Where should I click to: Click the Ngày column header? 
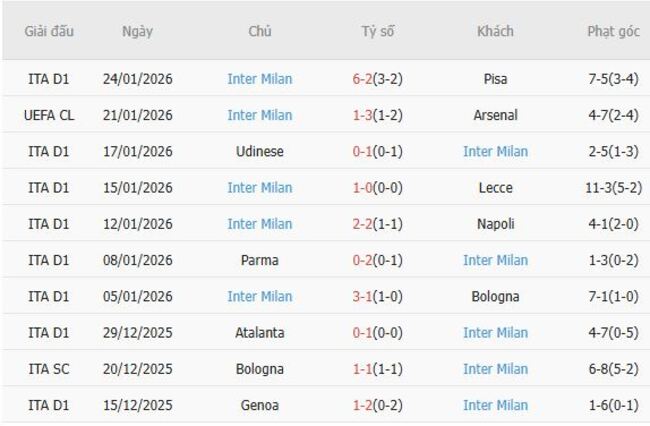[x=138, y=31]
